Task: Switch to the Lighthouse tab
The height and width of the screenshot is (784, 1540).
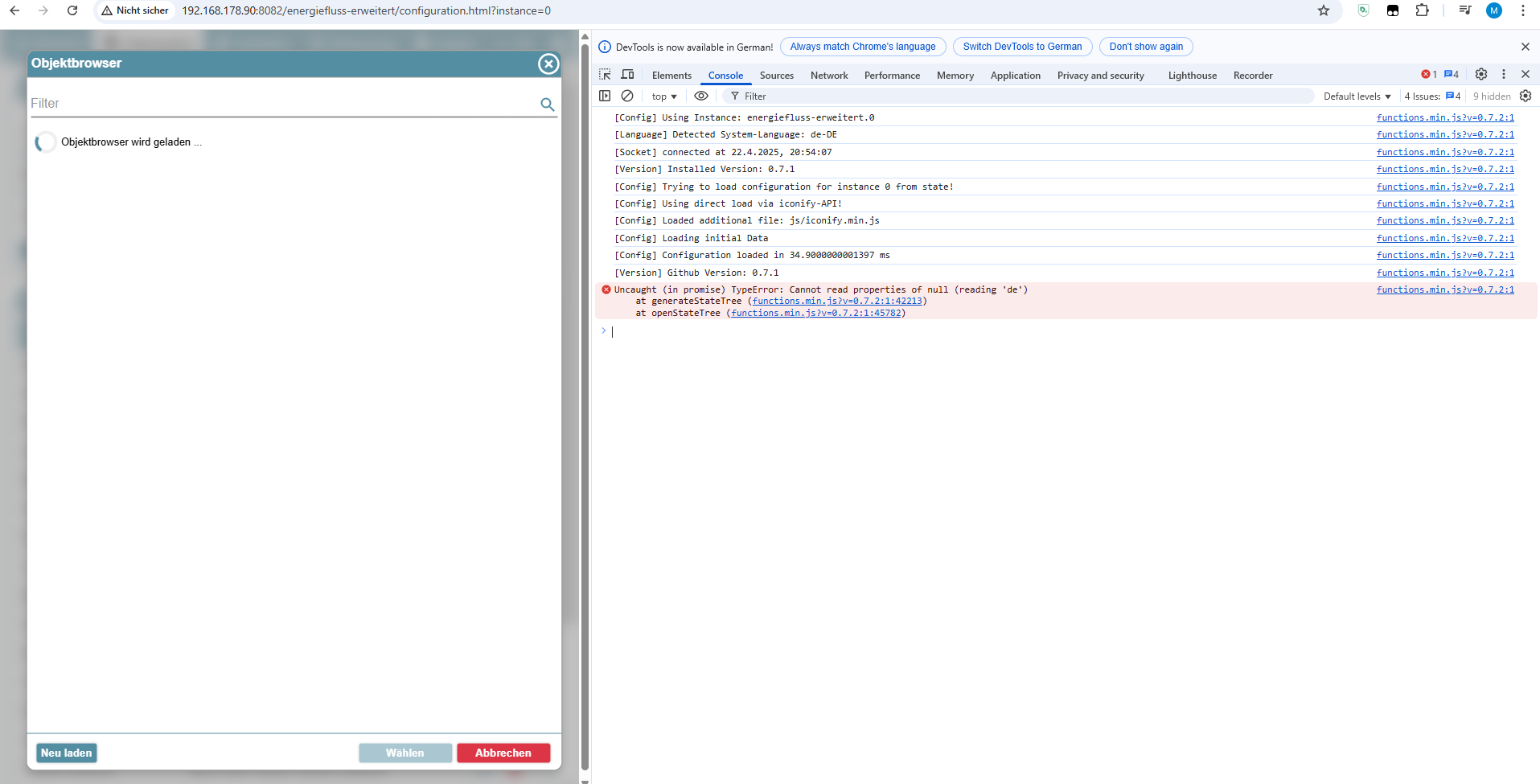Action: coord(1193,76)
